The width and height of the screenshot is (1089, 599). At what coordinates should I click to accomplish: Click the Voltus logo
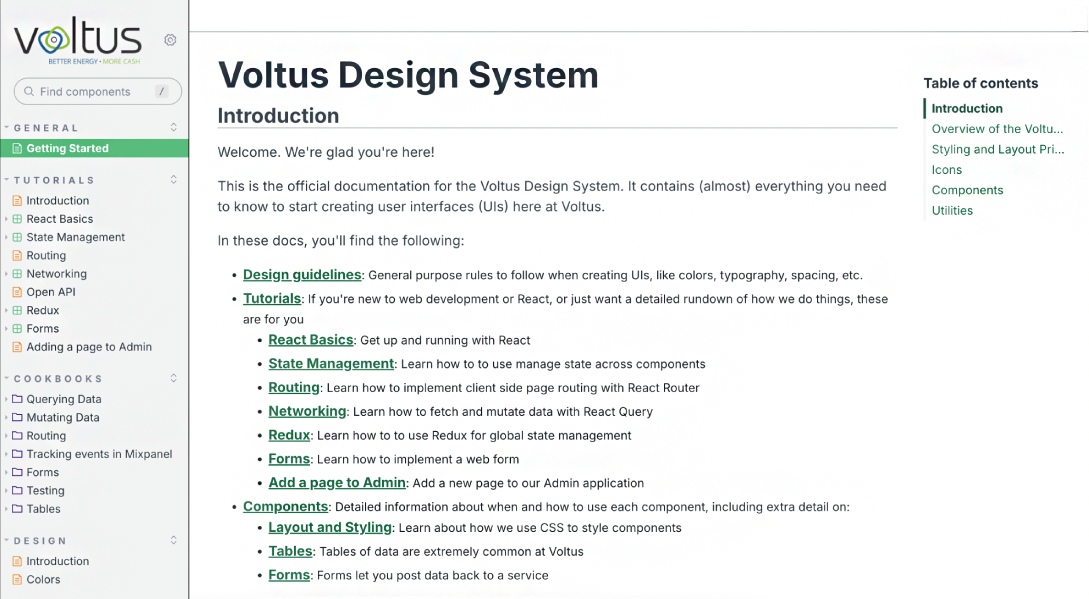point(78,42)
